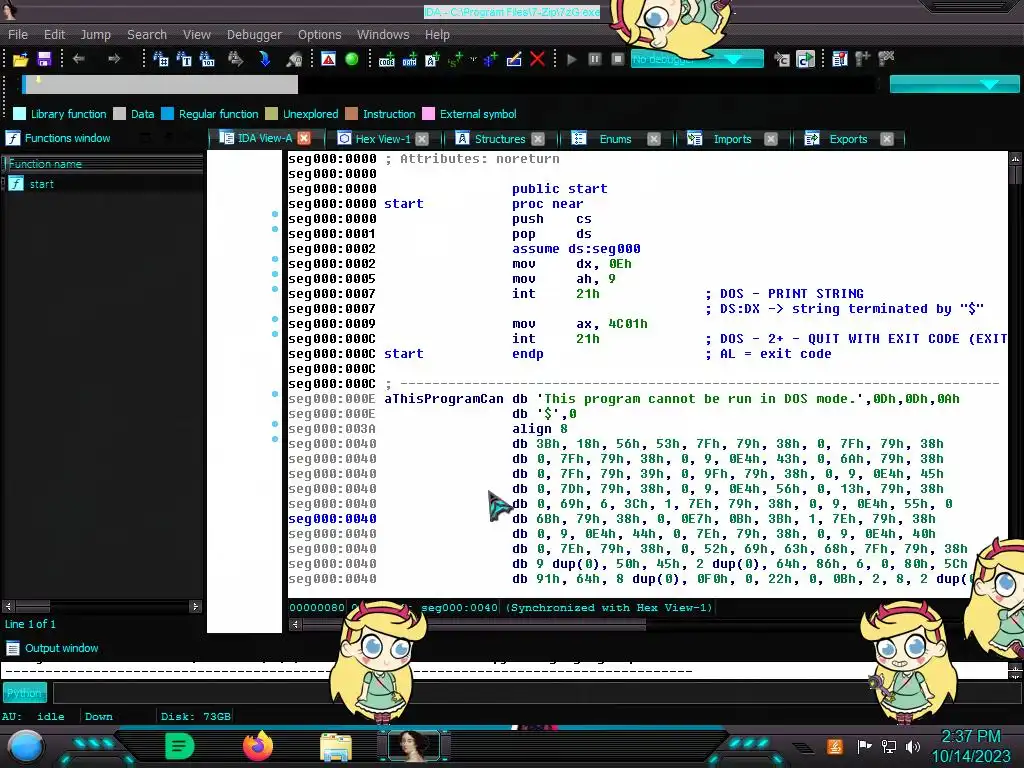Screen dimensions: 1024x768
Task: Open a file with the folder icon
Action: click(x=20, y=59)
